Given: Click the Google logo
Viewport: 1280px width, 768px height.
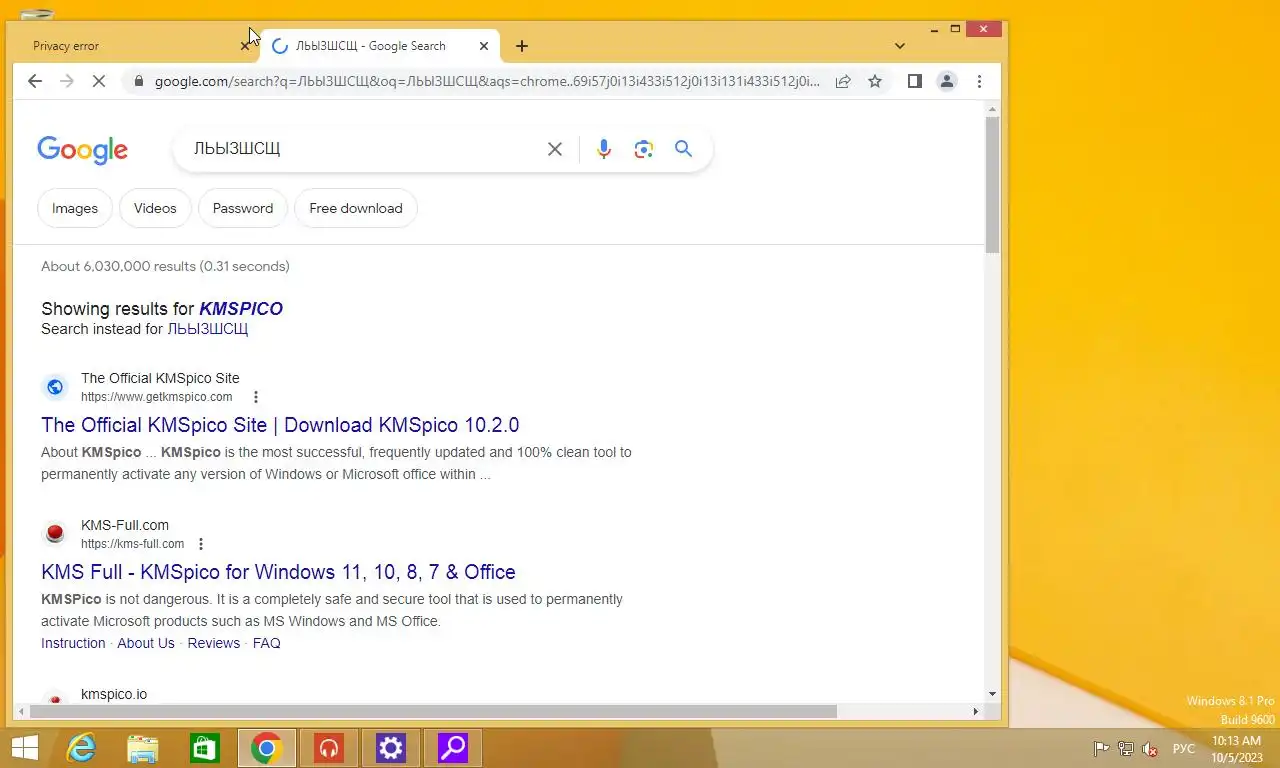Looking at the screenshot, I should (82, 150).
